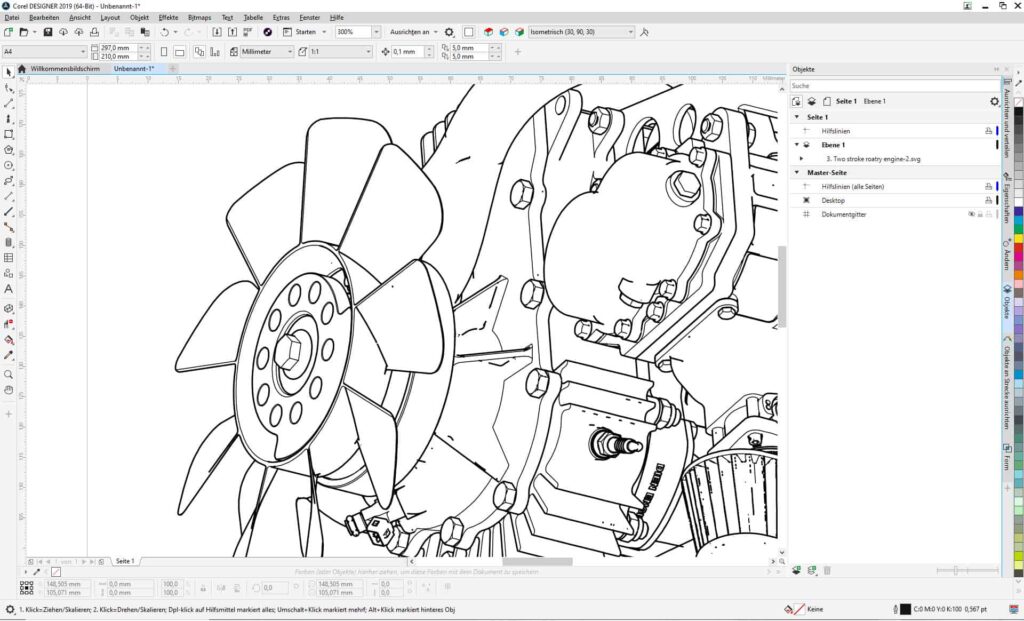The image size is (1024, 621).
Task: Click the Seite 1 page tab at bottom
Action: pyautogui.click(x=125, y=561)
